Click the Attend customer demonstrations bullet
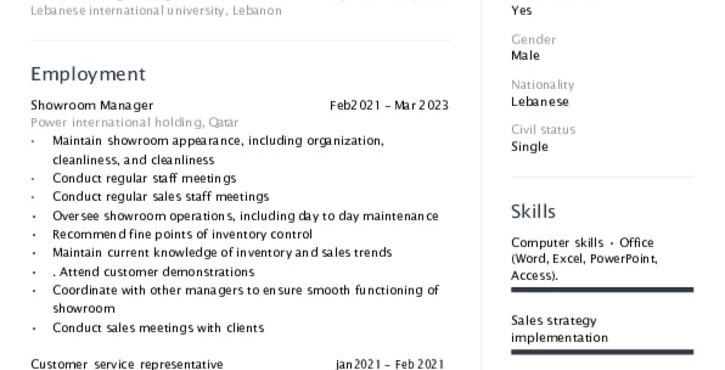The width and height of the screenshot is (725, 370). click(x=154, y=272)
